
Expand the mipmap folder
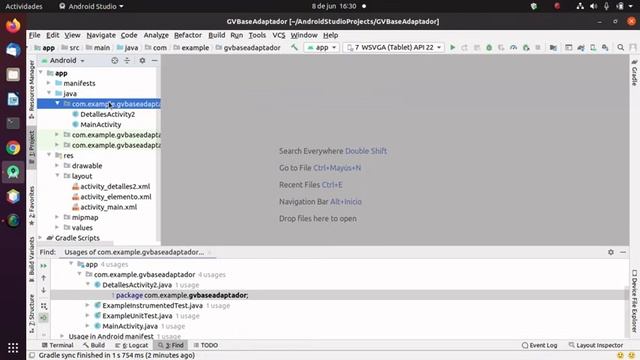[57, 217]
